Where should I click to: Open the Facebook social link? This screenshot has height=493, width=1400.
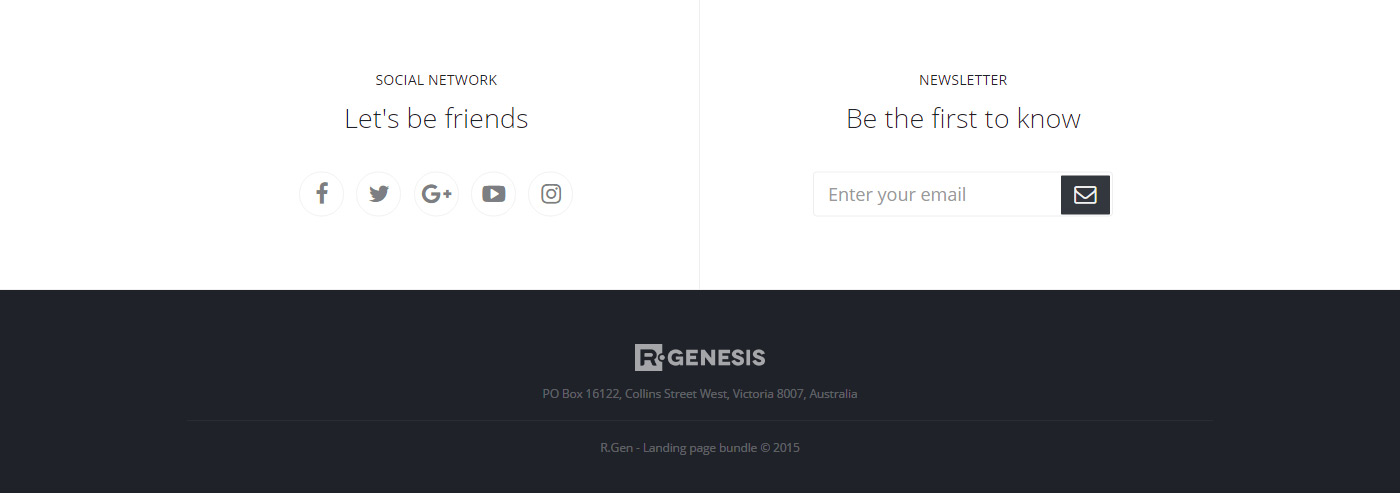point(321,194)
